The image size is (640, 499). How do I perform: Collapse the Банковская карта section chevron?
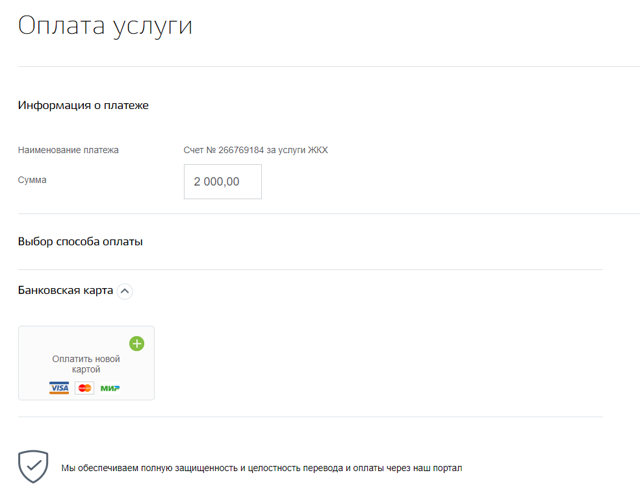point(125,291)
